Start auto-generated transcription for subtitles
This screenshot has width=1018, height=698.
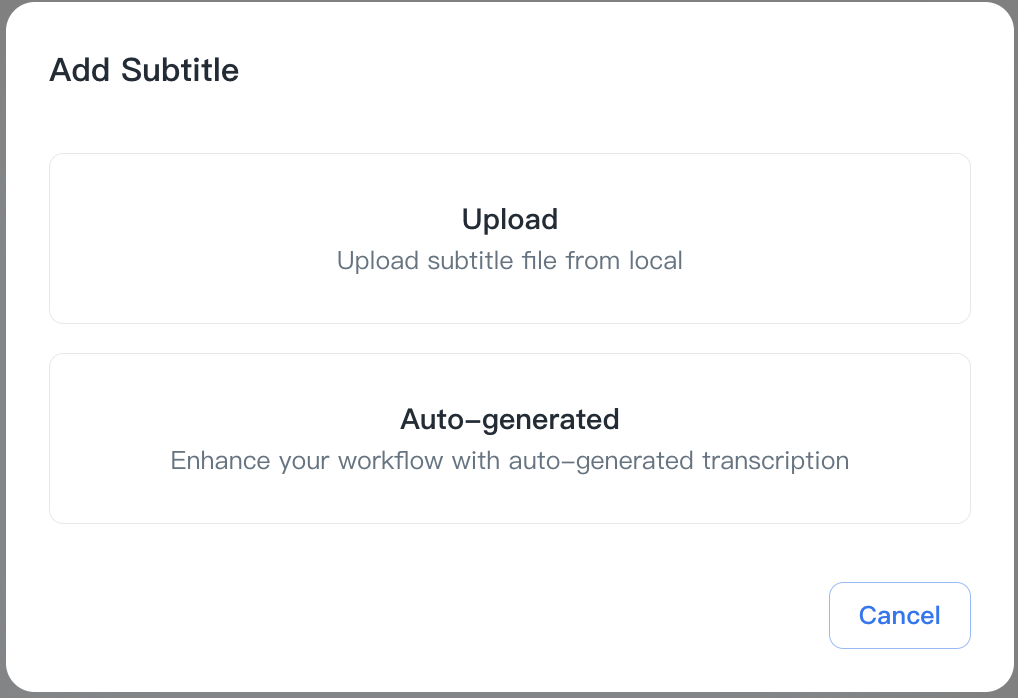coord(509,439)
